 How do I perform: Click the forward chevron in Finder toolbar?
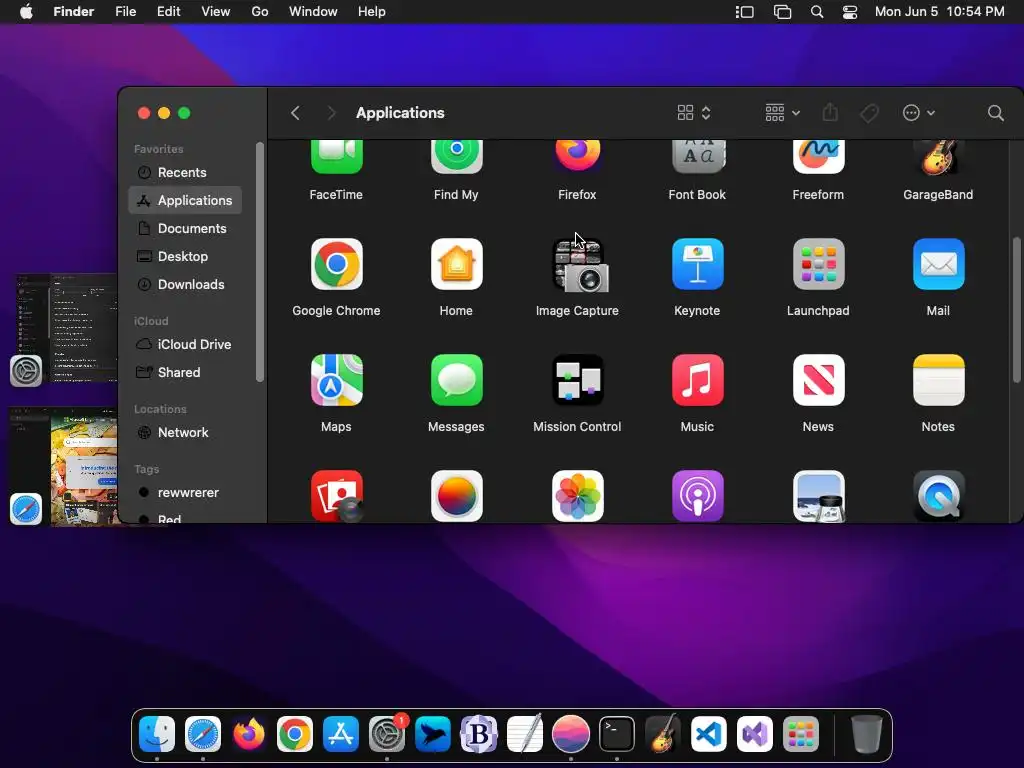pos(331,113)
